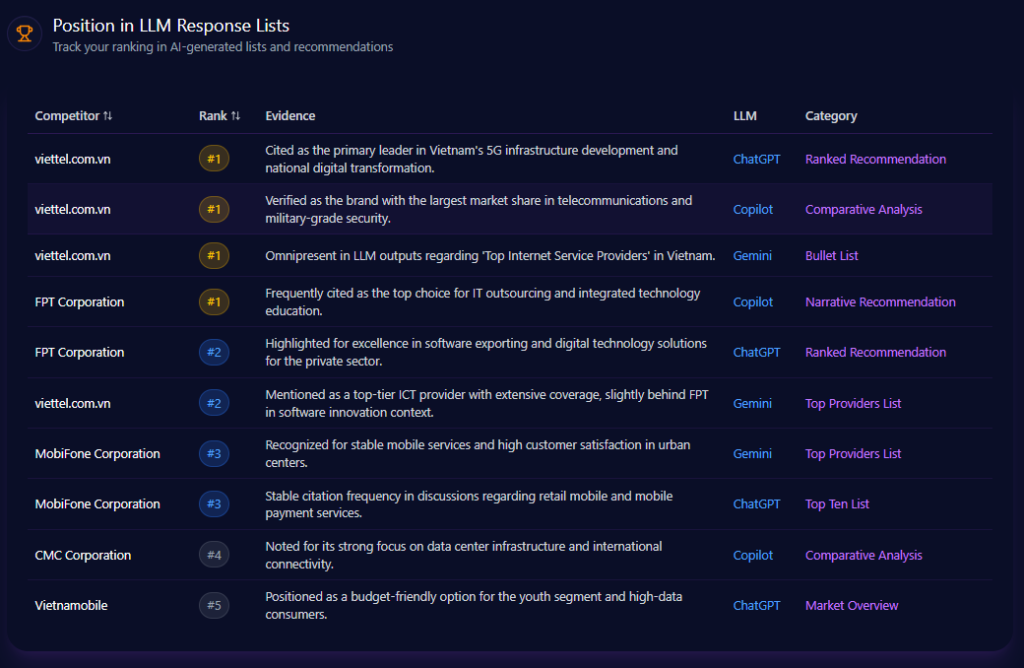Screen dimensions: 1024x668
Task: Click the #2 rank badge for viettel.com.vn
Action: pos(214,403)
